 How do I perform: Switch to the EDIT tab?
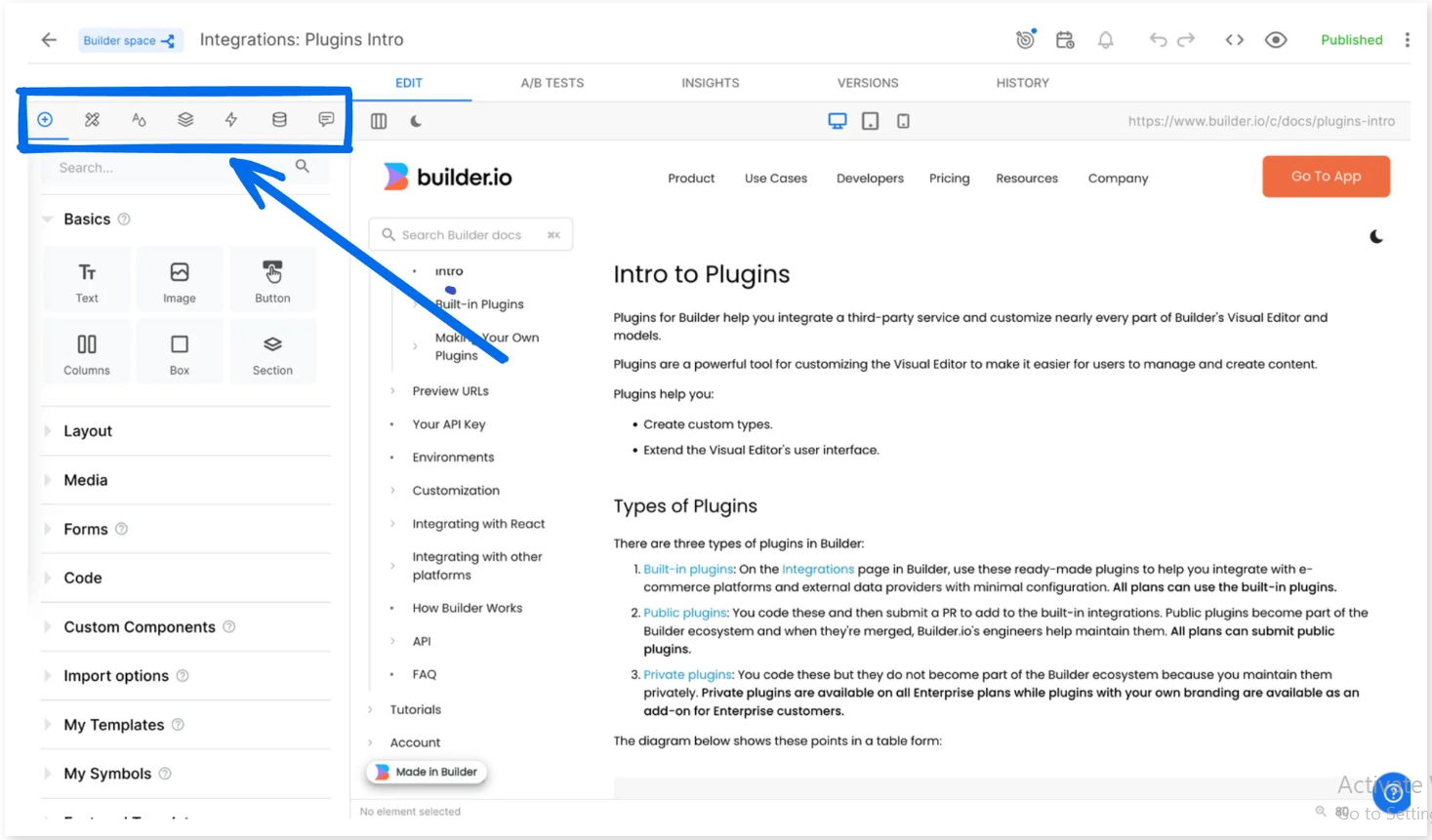(409, 83)
